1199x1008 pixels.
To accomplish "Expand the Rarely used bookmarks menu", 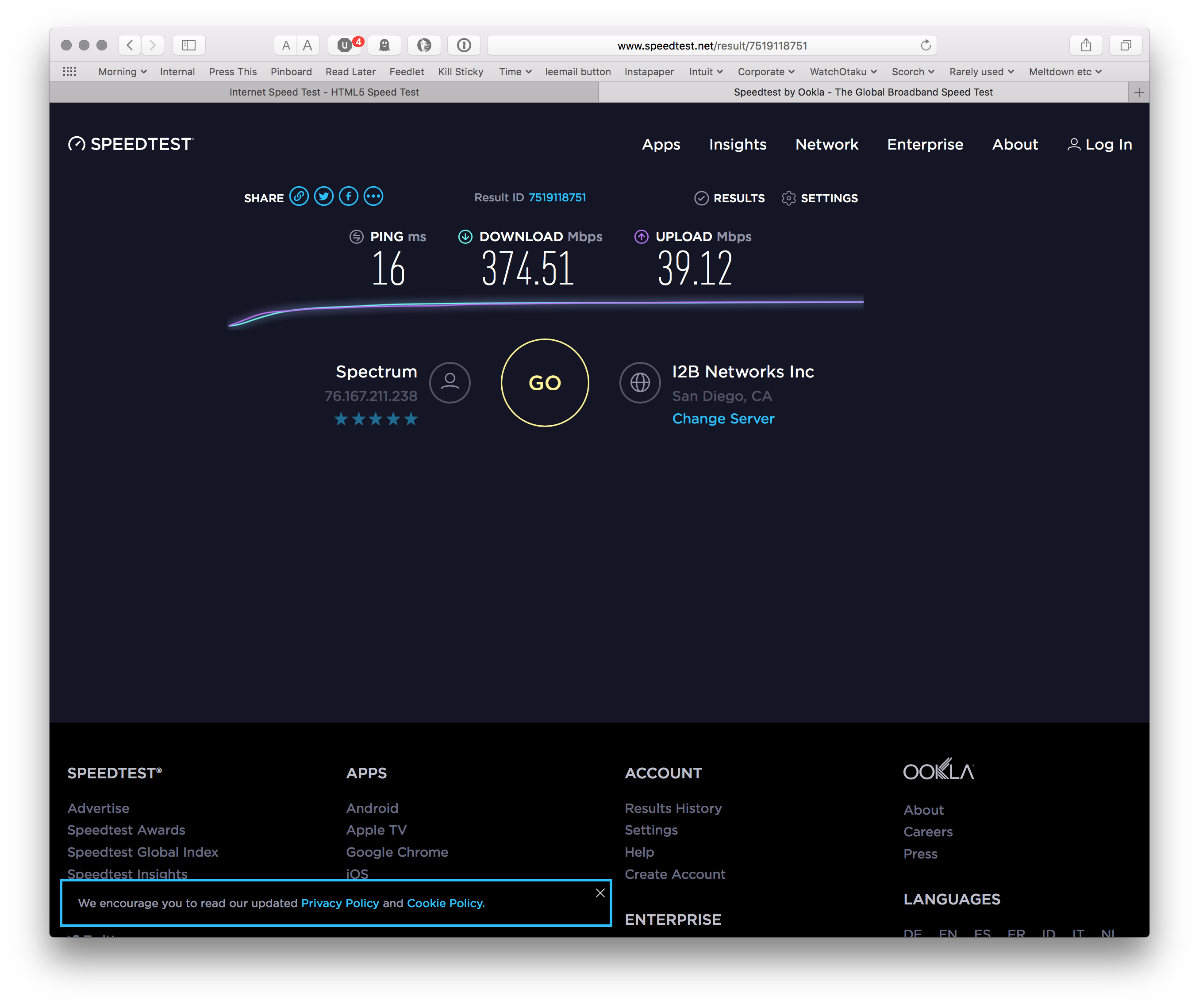I will pos(981,71).
